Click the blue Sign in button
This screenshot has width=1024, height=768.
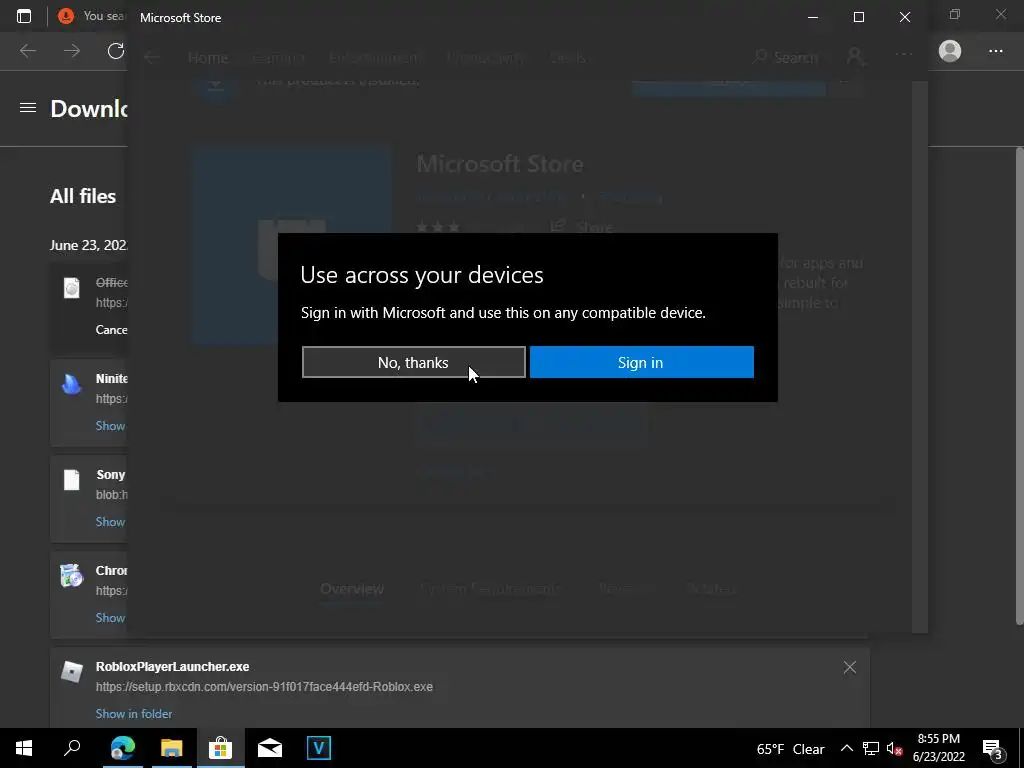pyautogui.click(x=641, y=362)
